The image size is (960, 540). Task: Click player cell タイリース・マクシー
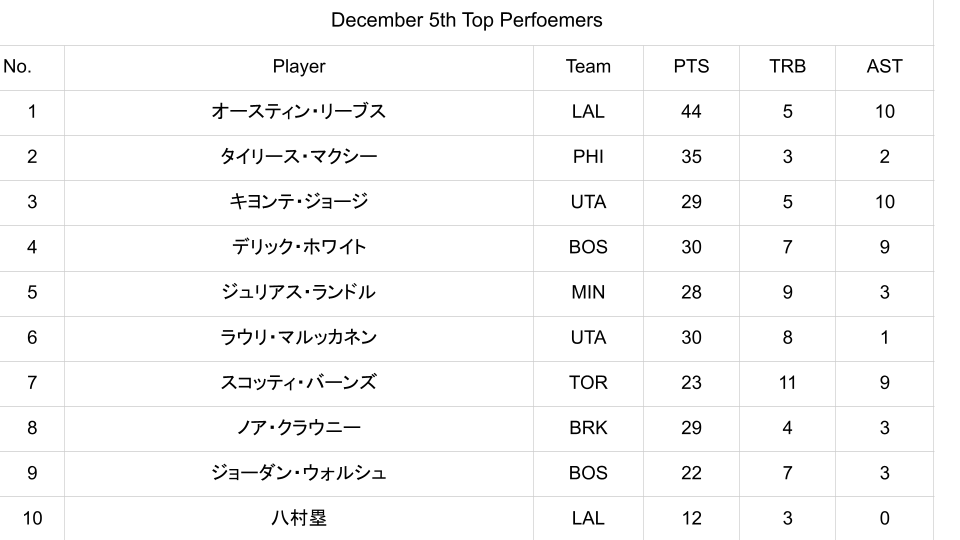(x=298, y=157)
